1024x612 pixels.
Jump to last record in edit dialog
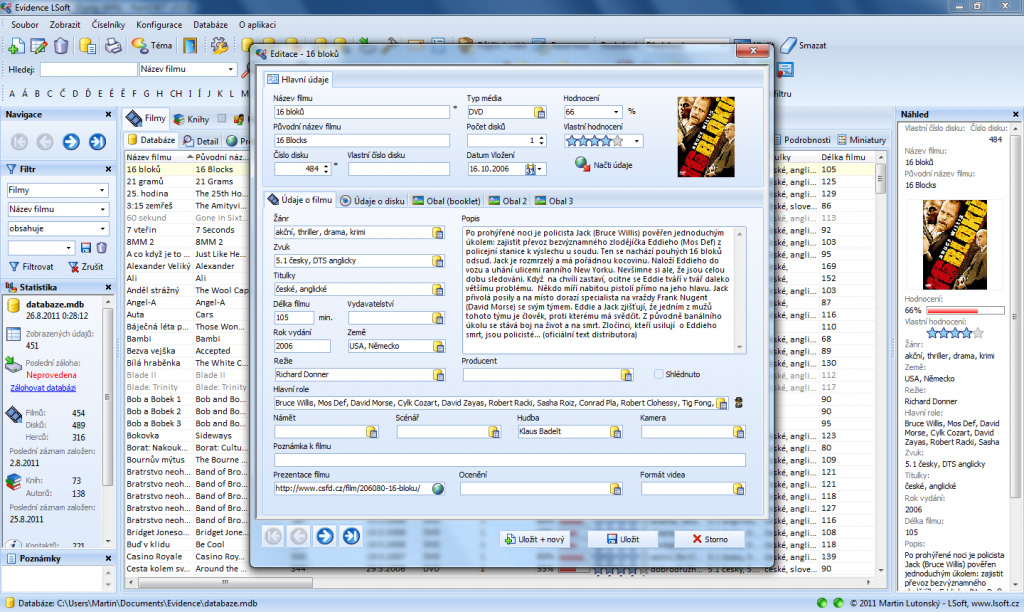[351, 537]
